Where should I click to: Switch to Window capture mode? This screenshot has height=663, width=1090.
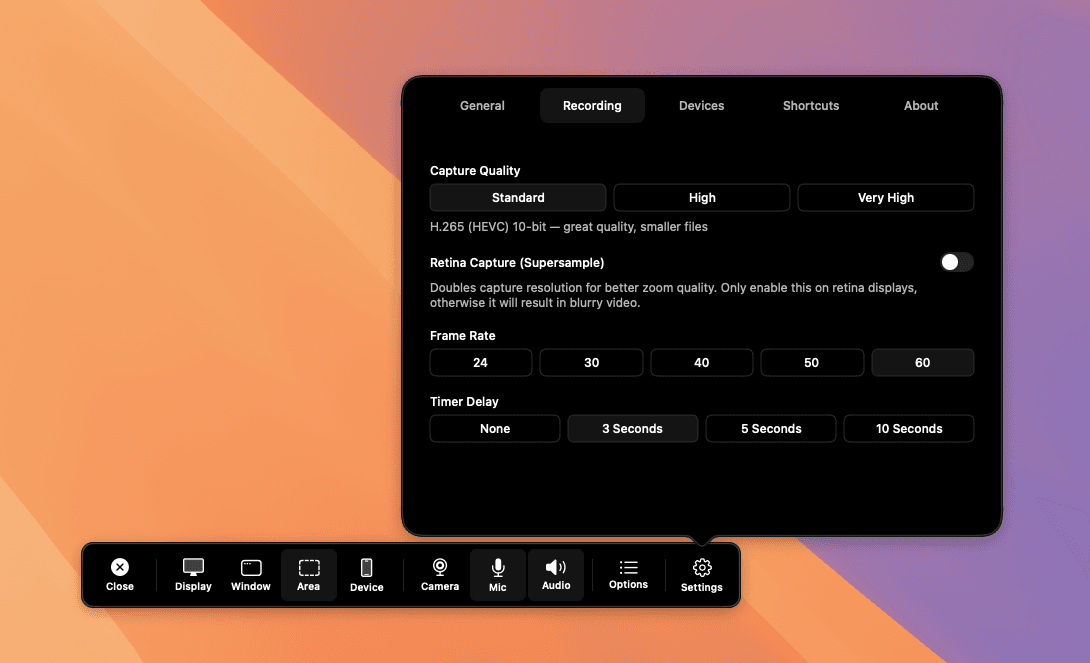250,575
